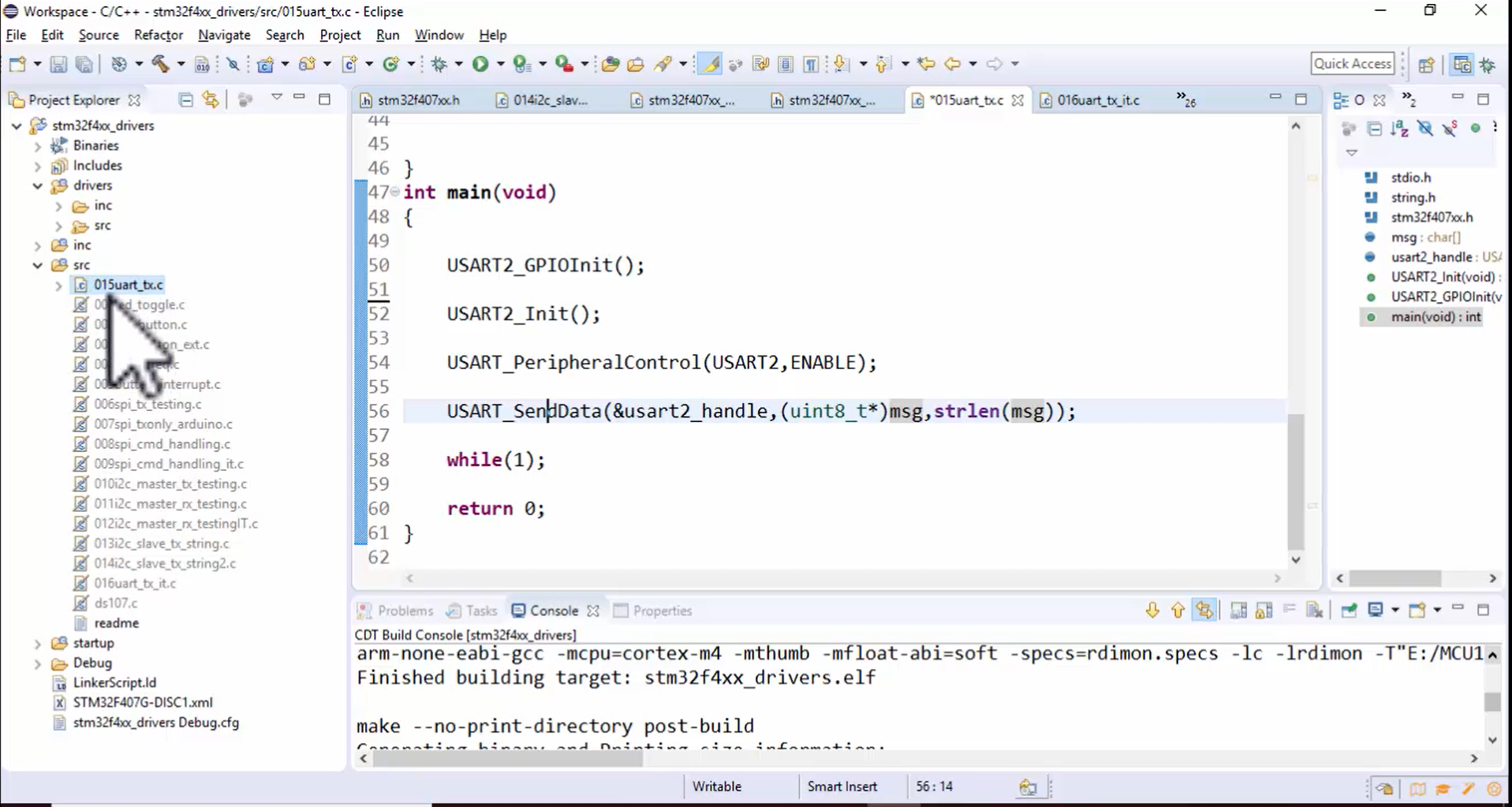Click Previous Annotation up arrow icon

point(883,64)
